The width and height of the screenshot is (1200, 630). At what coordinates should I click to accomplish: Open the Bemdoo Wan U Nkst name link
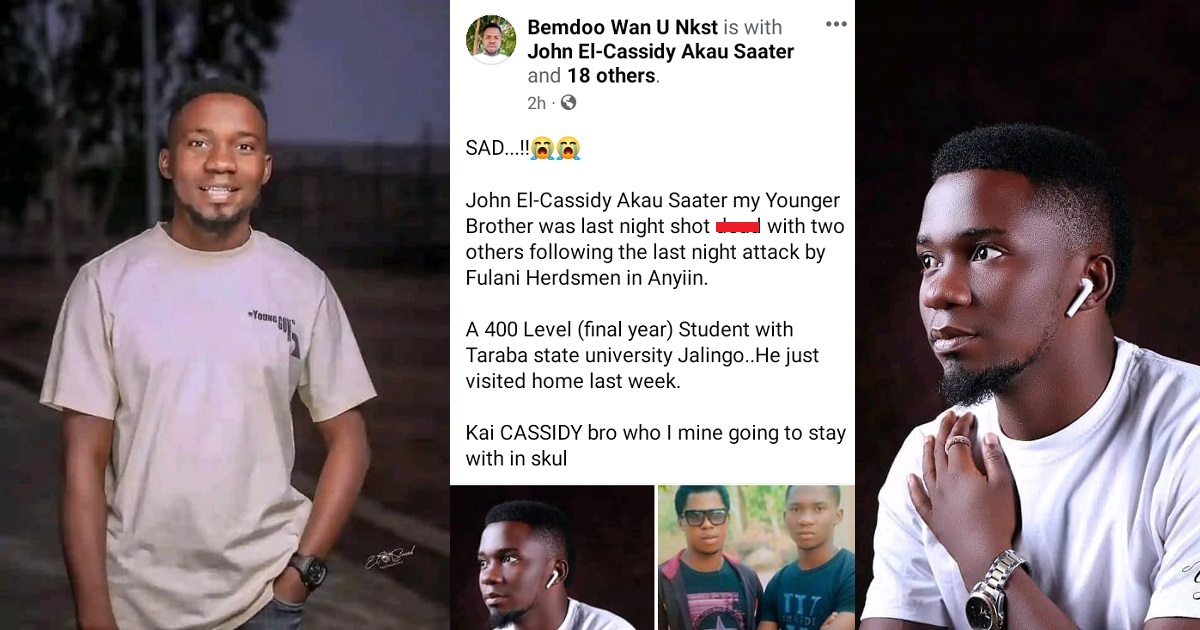coord(623,27)
